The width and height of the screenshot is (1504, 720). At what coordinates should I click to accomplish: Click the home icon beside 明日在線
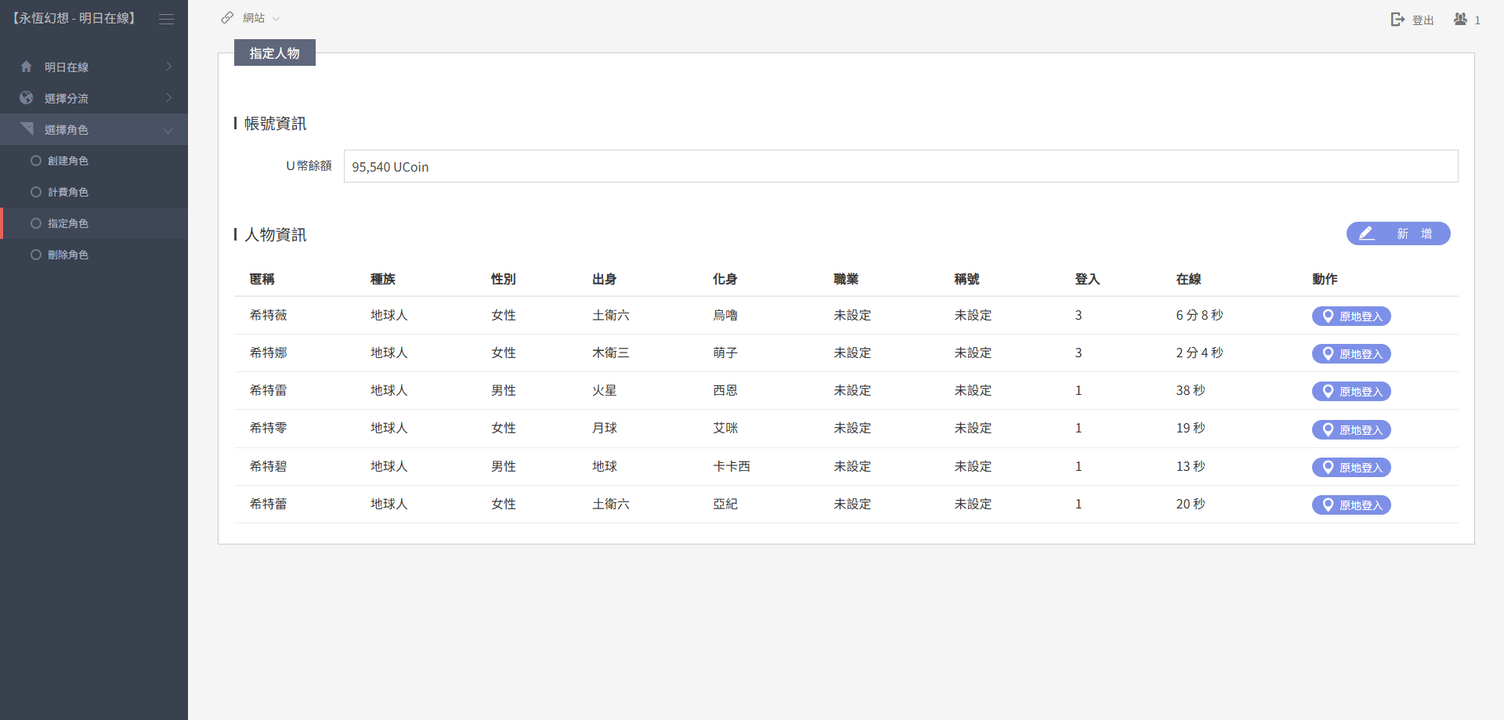point(26,67)
